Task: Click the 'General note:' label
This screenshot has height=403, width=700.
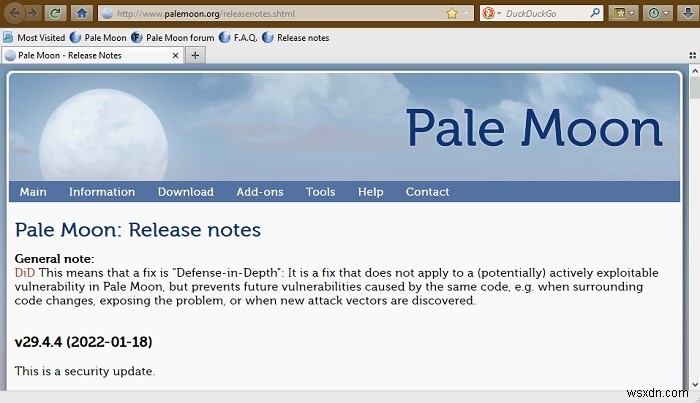Action: (54, 259)
